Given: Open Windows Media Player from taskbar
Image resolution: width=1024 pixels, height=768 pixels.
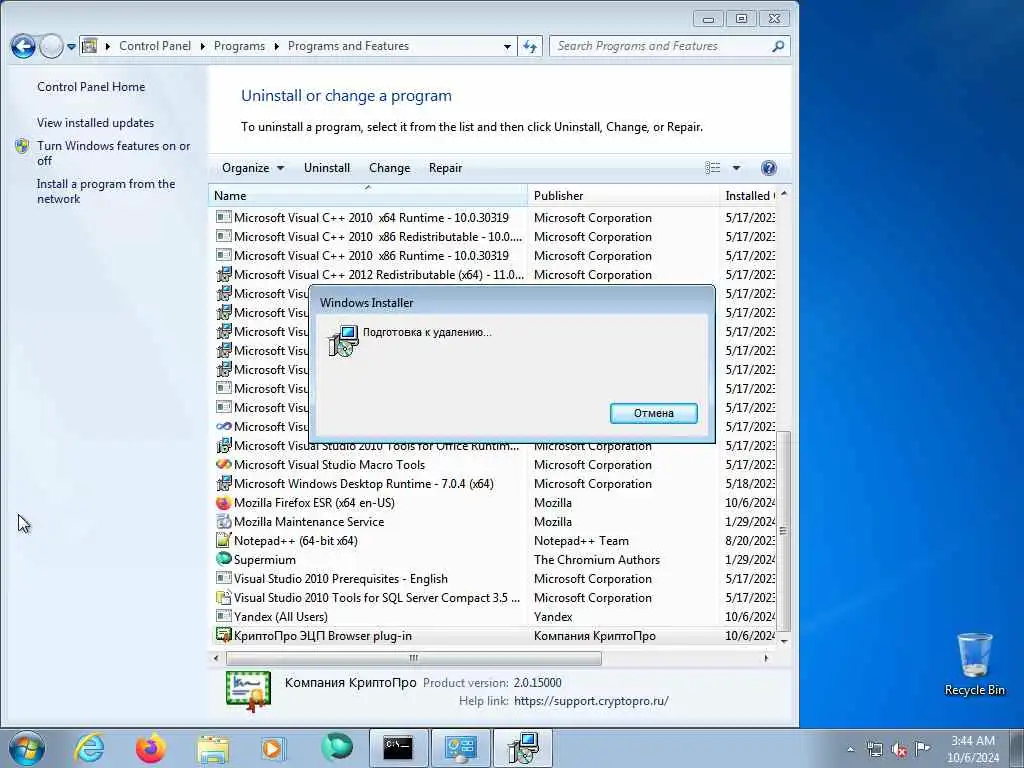Looking at the screenshot, I should click(273, 748).
